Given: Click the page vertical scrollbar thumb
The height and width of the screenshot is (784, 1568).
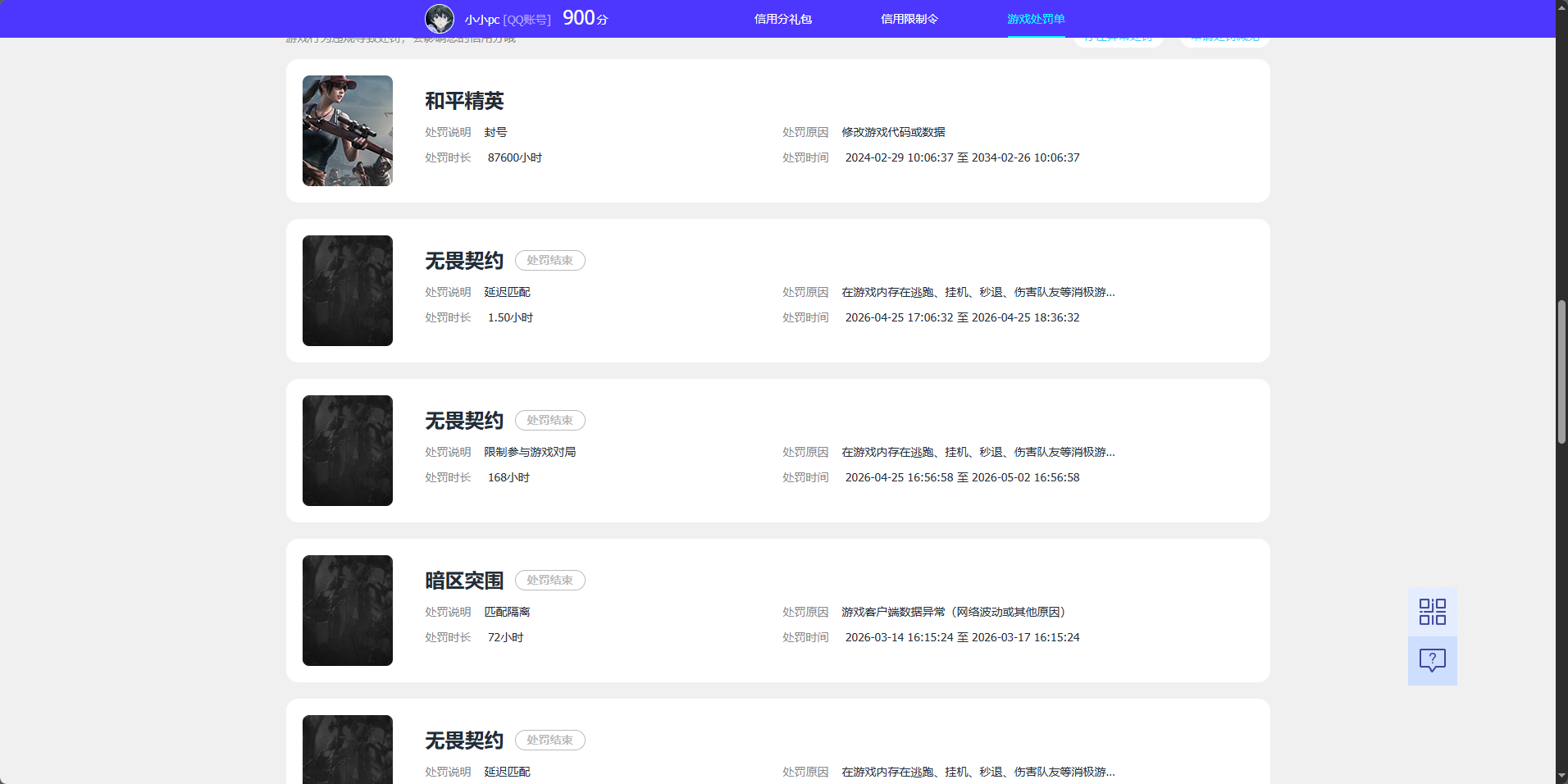Looking at the screenshot, I should coord(1561,372).
